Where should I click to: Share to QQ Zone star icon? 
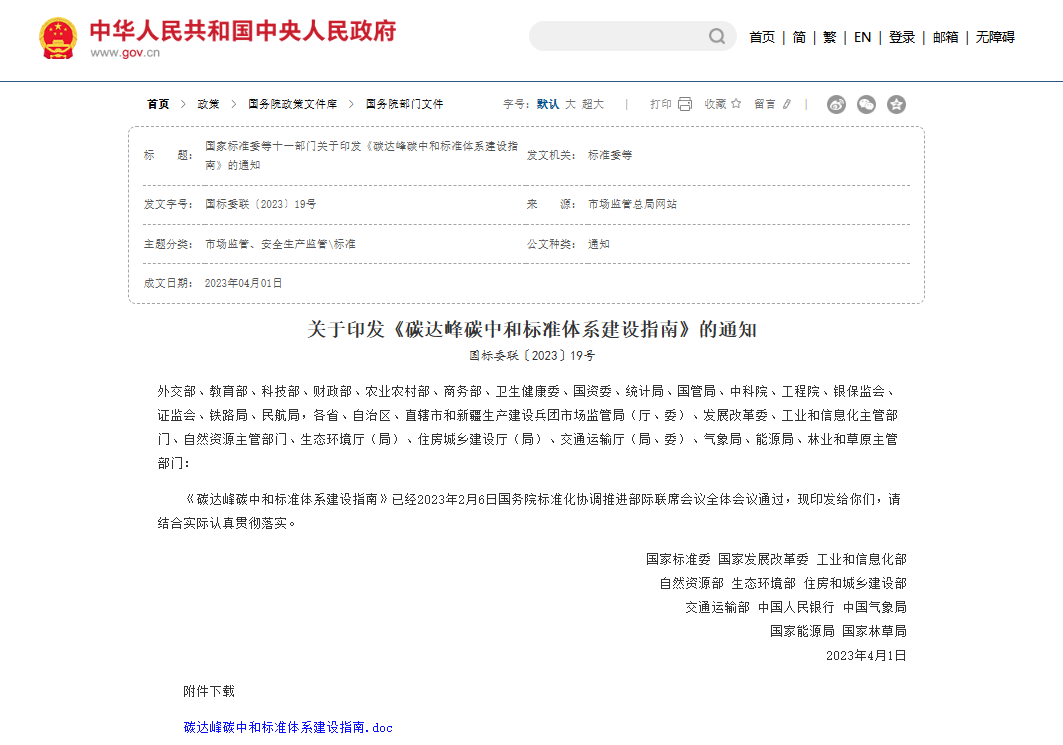pyautogui.click(x=896, y=104)
